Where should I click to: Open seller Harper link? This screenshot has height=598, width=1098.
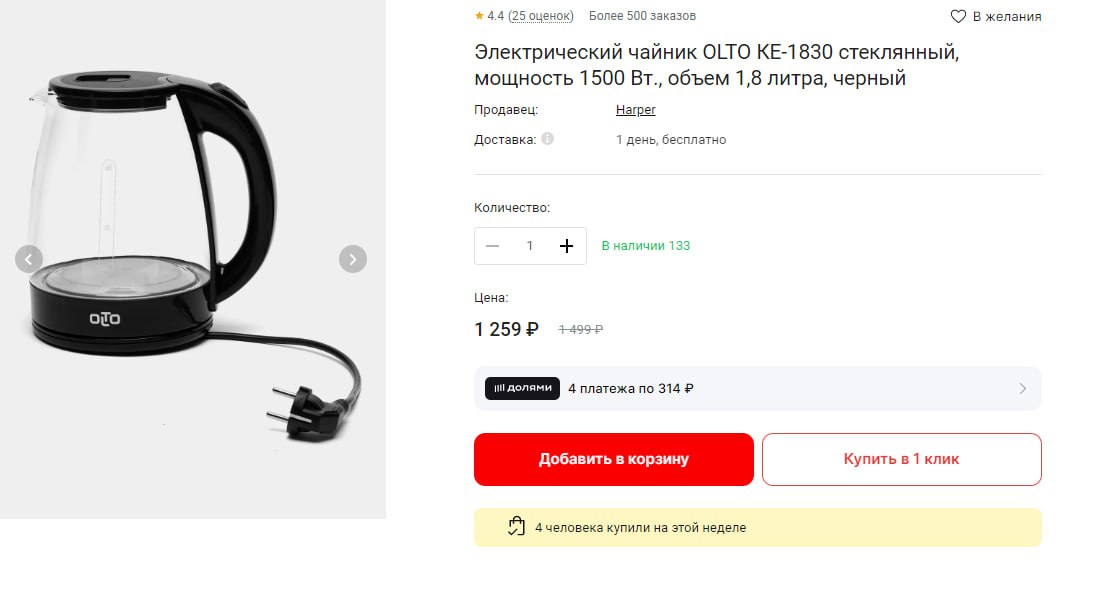pos(636,110)
